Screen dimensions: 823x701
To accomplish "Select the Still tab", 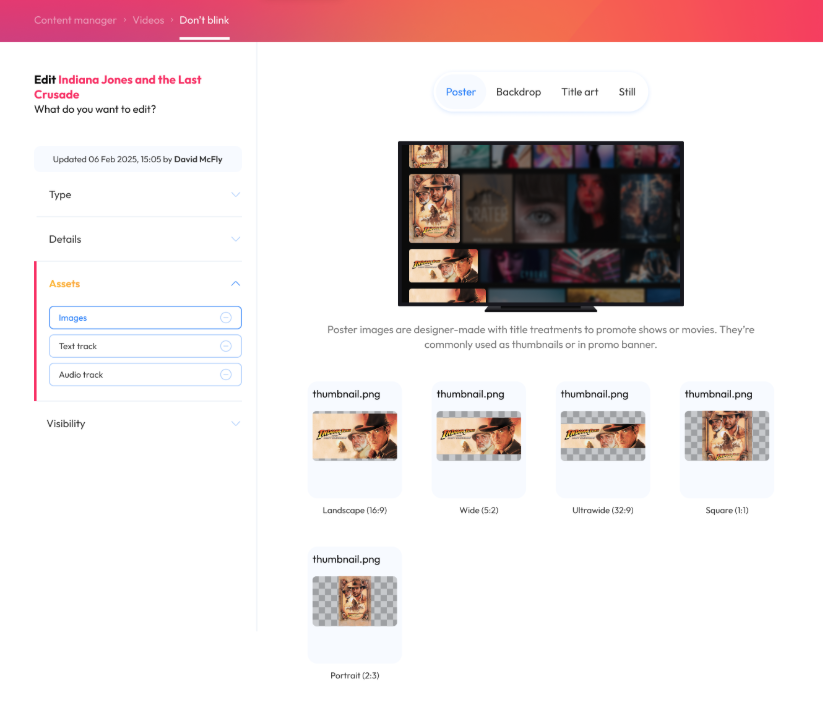I will click(627, 92).
